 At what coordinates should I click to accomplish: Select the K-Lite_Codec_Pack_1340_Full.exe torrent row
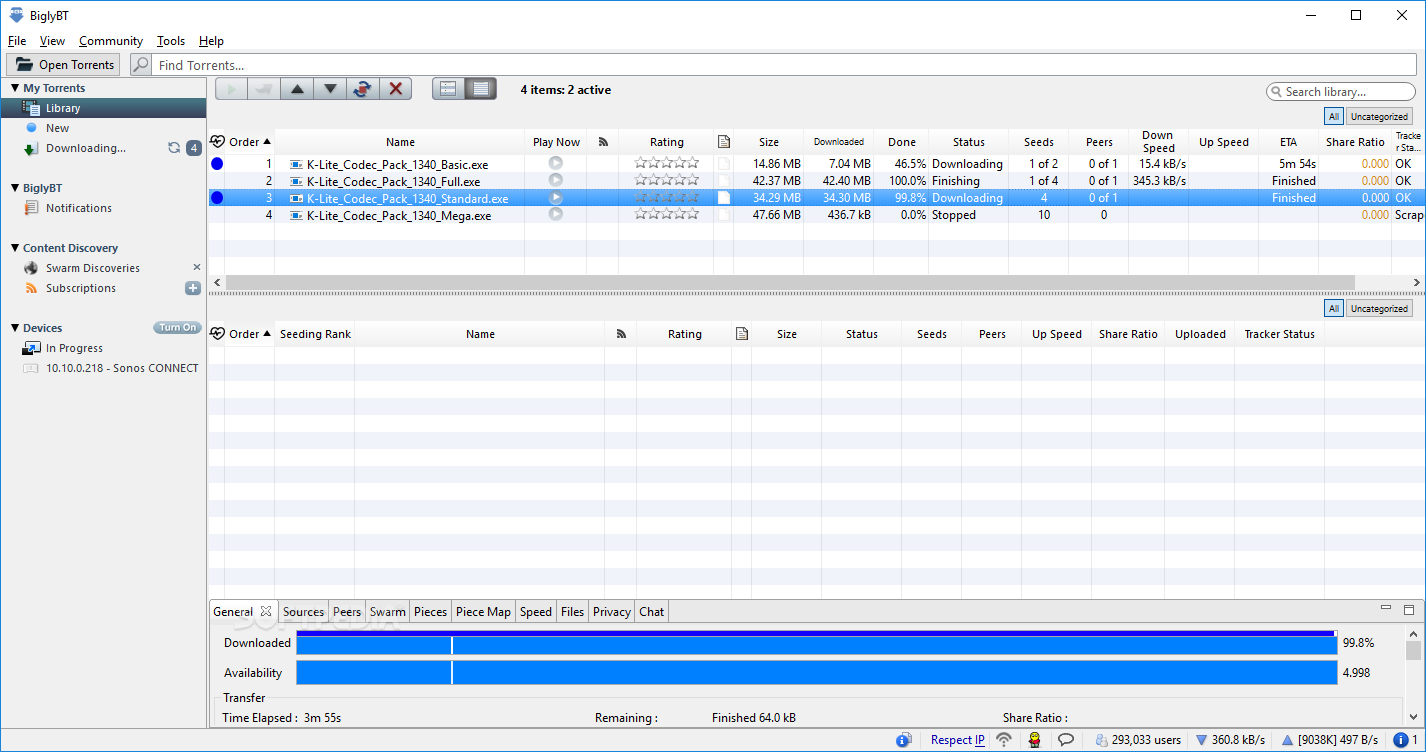click(x=816, y=181)
